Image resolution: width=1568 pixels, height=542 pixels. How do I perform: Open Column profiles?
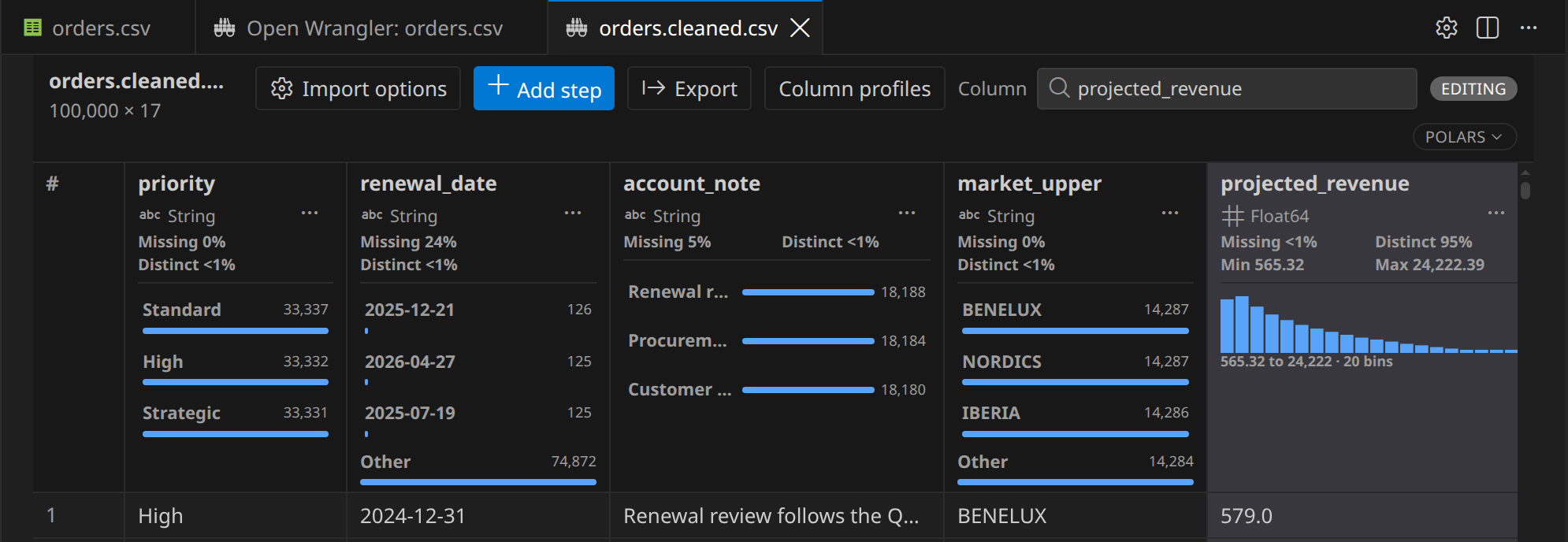pos(854,88)
